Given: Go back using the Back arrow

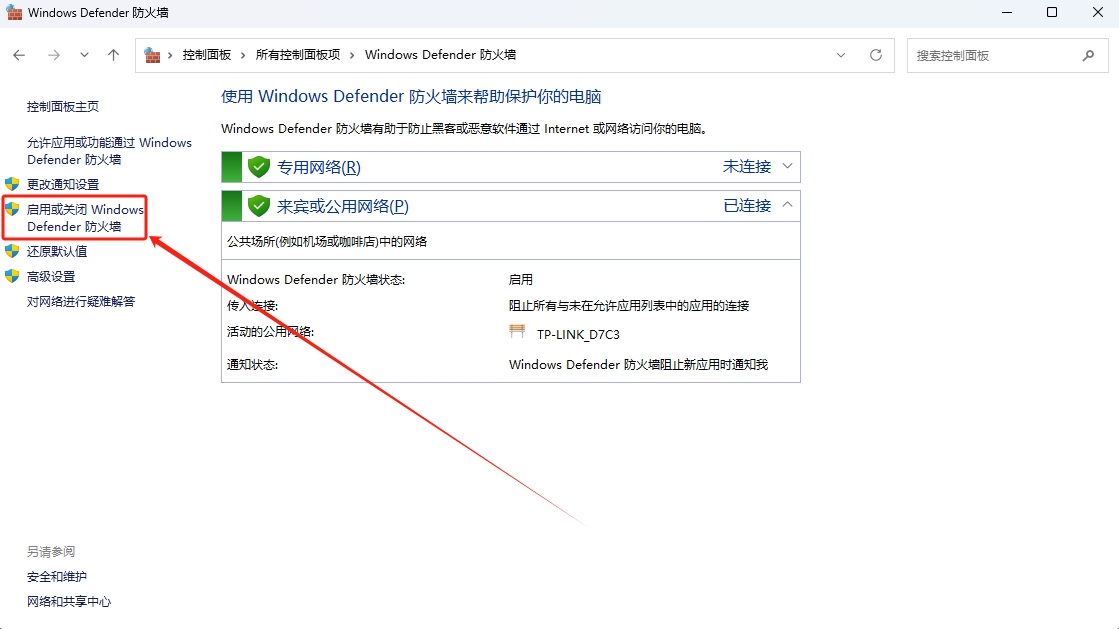Looking at the screenshot, I should [19, 55].
